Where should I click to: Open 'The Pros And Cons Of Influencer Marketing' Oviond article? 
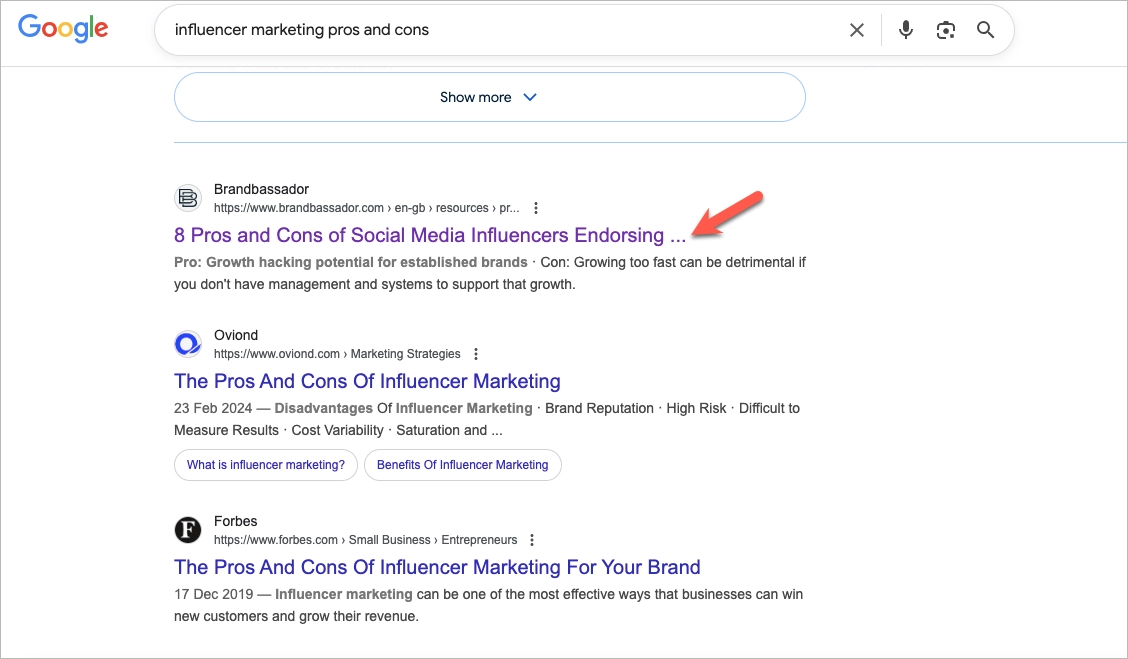pyautogui.click(x=367, y=381)
